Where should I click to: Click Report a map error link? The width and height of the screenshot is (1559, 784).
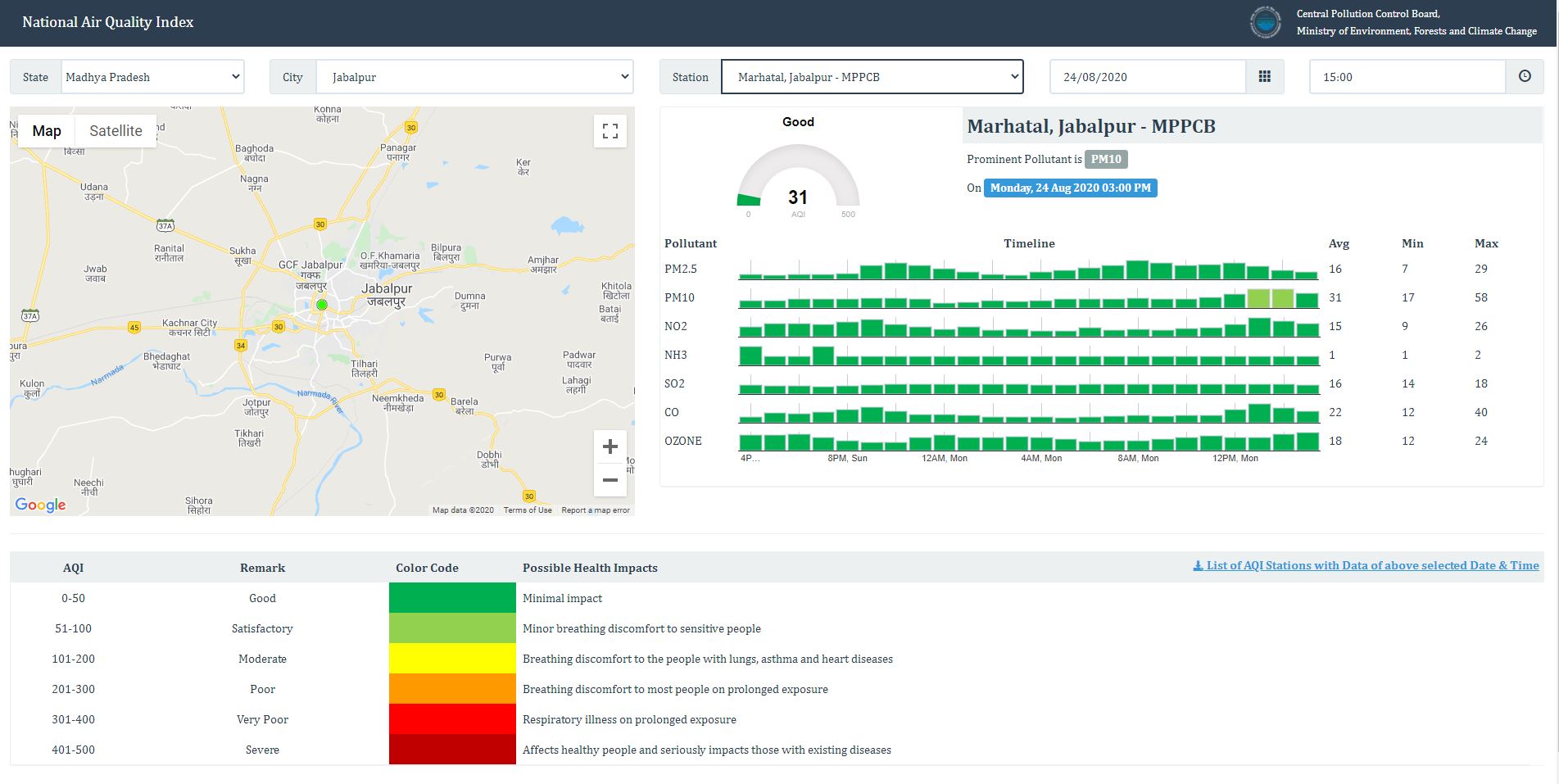click(x=596, y=510)
